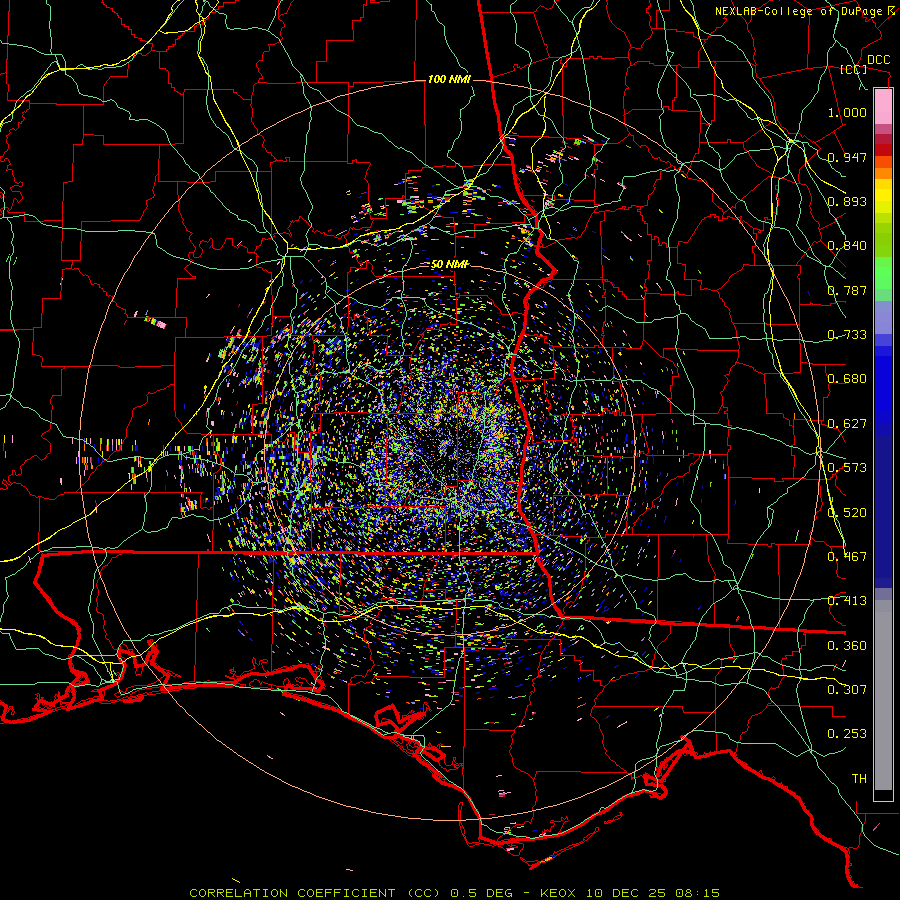Click the 50 NMI range ring label

click(x=450, y=265)
